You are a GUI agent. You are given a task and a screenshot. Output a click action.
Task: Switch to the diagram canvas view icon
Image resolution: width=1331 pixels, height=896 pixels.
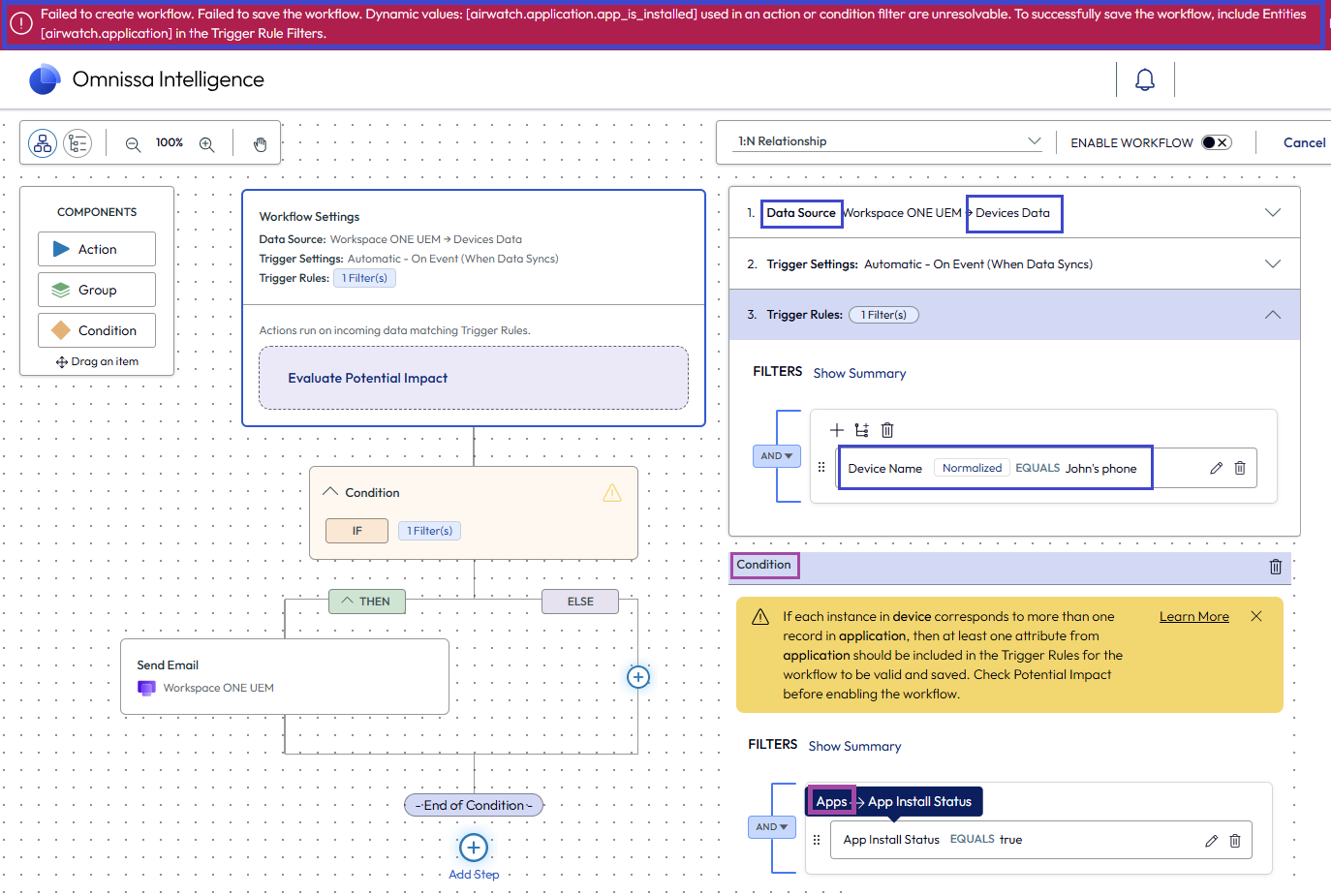click(x=43, y=143)
